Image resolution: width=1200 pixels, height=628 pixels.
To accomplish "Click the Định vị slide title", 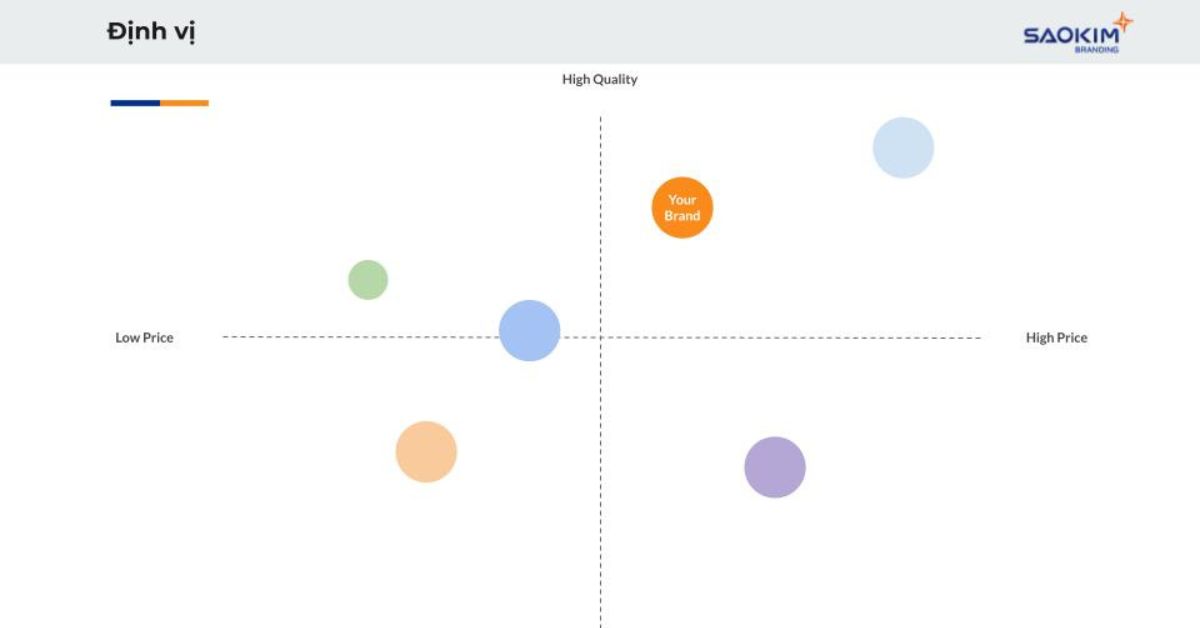I will point(151,32).
